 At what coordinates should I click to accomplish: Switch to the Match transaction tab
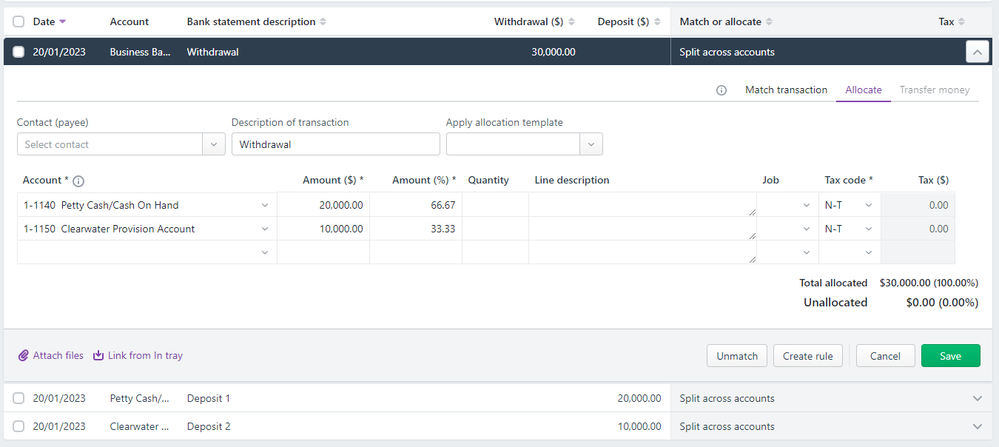click(786, 90)
